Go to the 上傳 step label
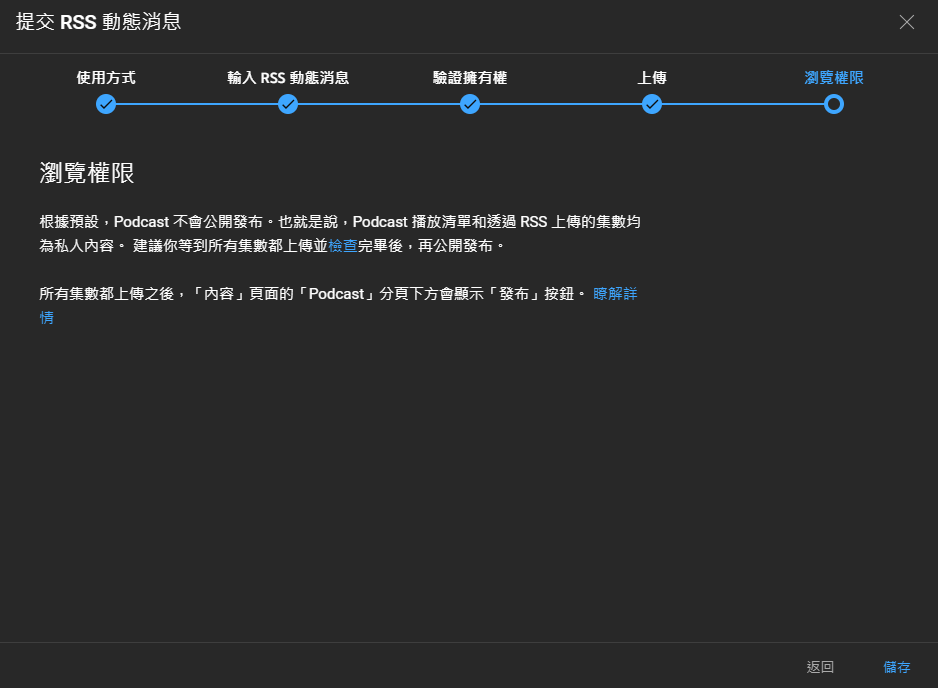 tap(651, 78)
